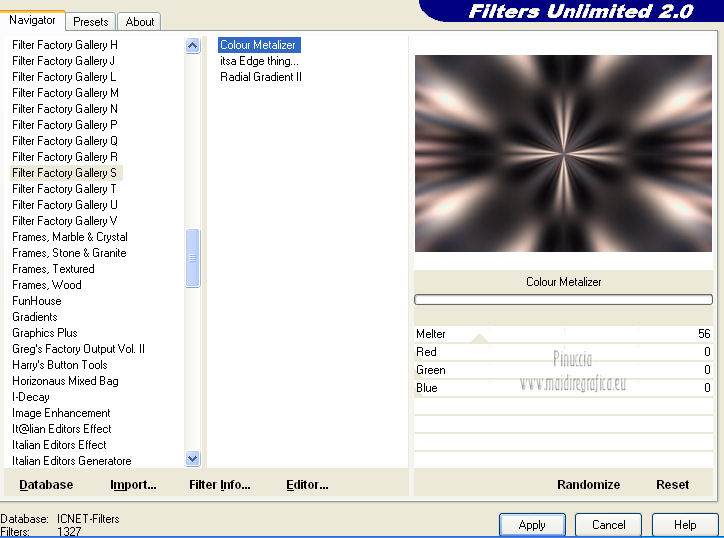Click the filter count 1327
724x538 pixels.
click(x=69, y=532)
